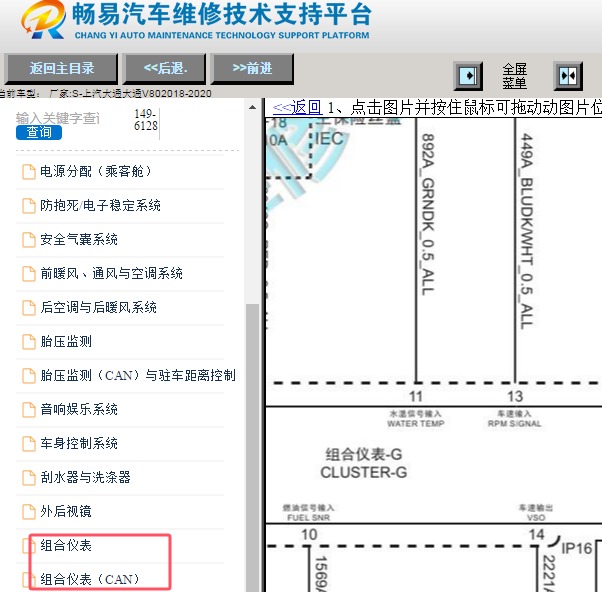Click the IP16 connector label
This screenshot has height=592, width=602.
[x=577, y=548]
